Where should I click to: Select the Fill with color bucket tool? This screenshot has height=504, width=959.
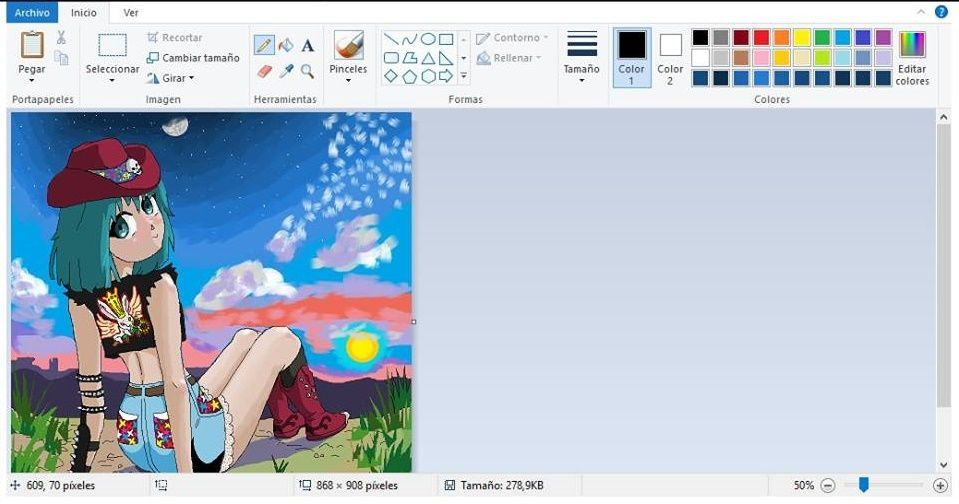(x=286, y=45)
